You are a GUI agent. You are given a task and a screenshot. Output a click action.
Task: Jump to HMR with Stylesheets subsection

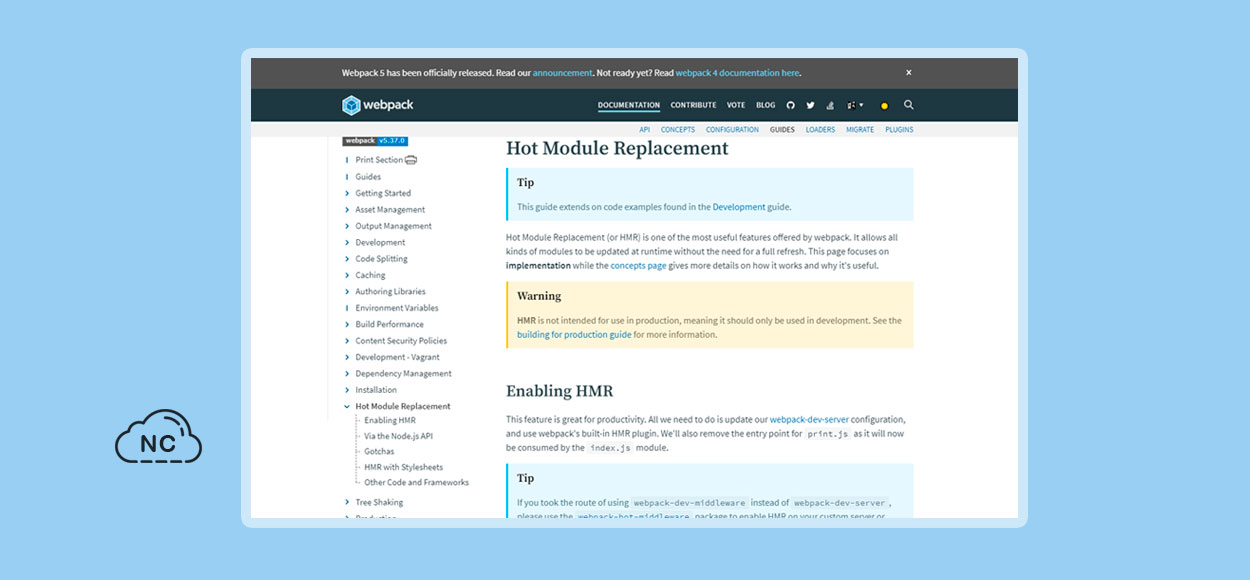404,467
